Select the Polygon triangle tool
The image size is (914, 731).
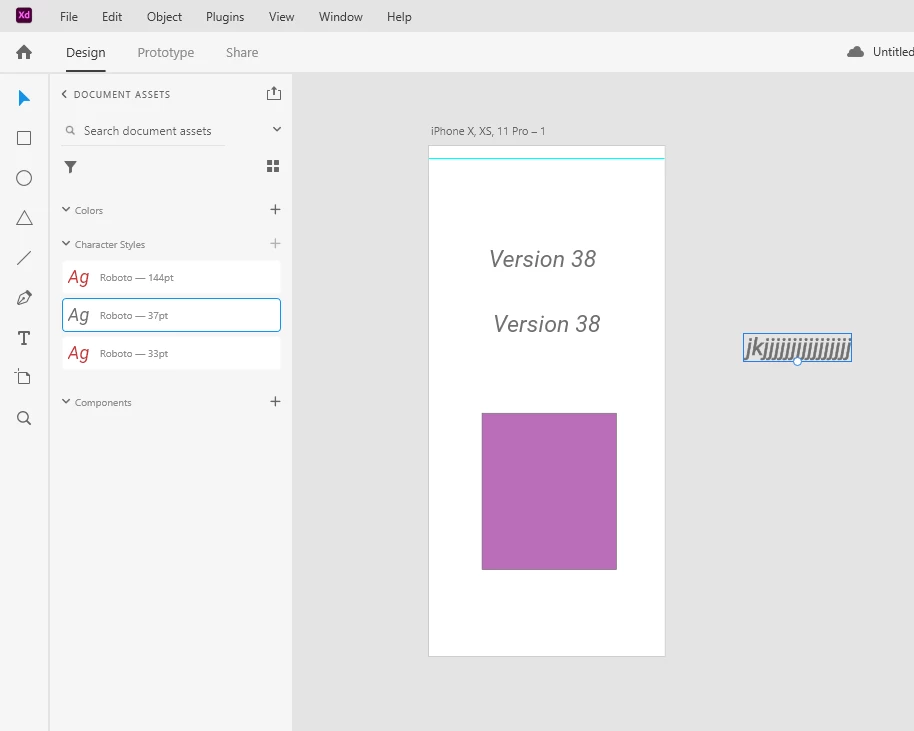click(x=24, y=218)
